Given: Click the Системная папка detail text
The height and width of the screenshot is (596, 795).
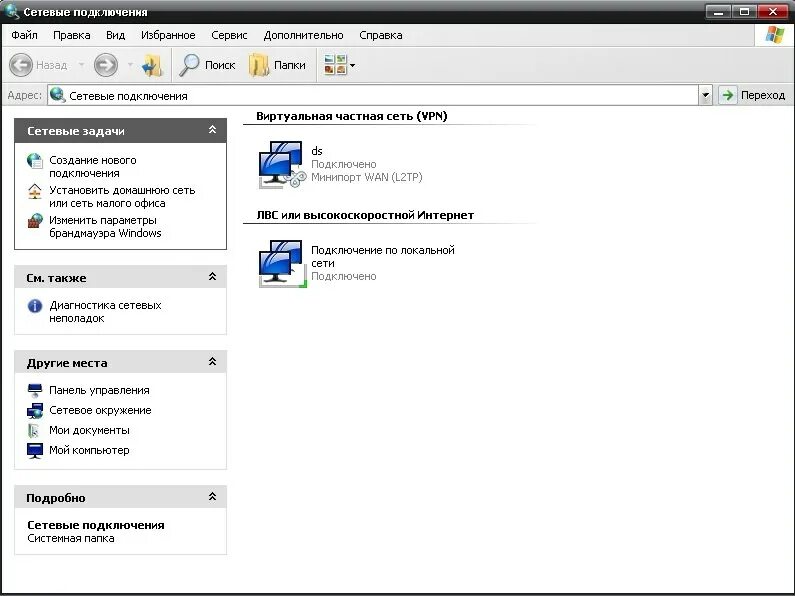Looking at the screenshot, I should (x=71, y=538).
